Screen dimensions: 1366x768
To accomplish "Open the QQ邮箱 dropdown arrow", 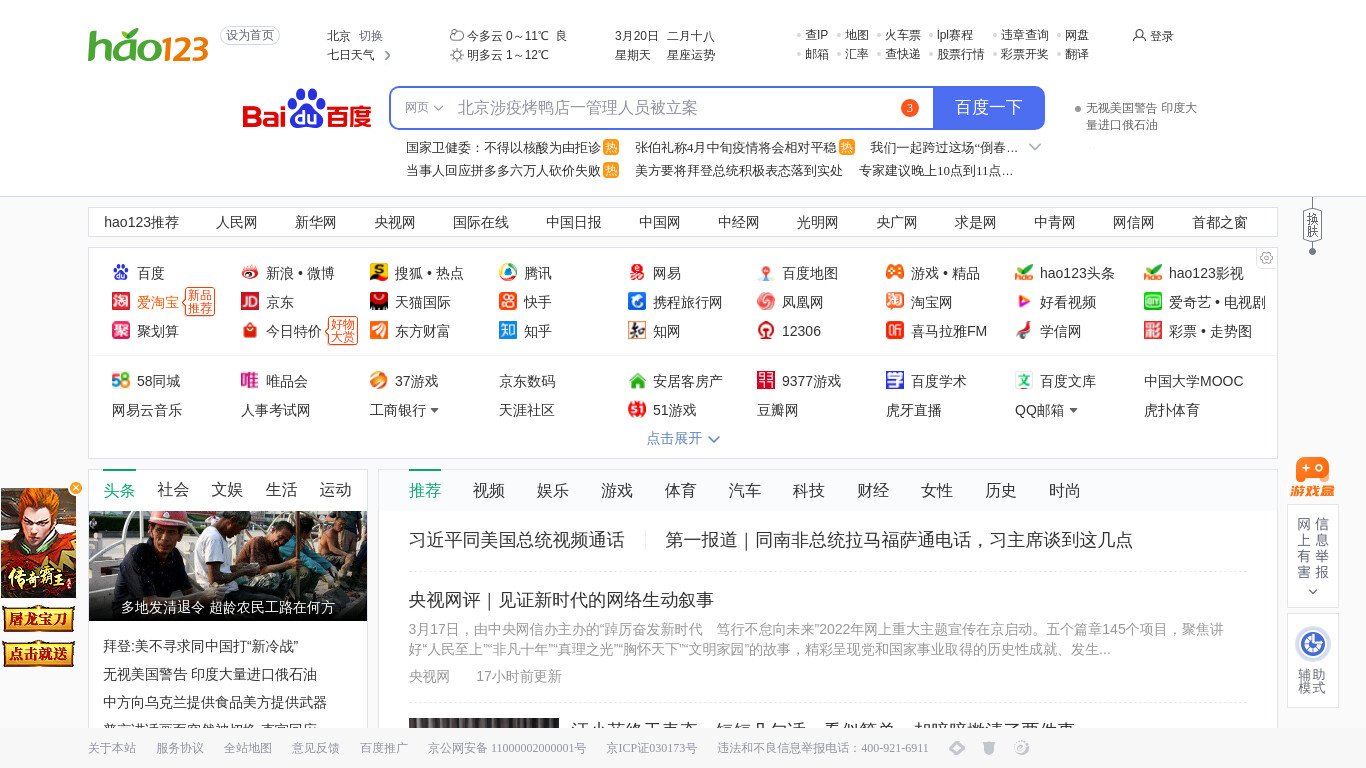I will click(x=1073, y=410).
